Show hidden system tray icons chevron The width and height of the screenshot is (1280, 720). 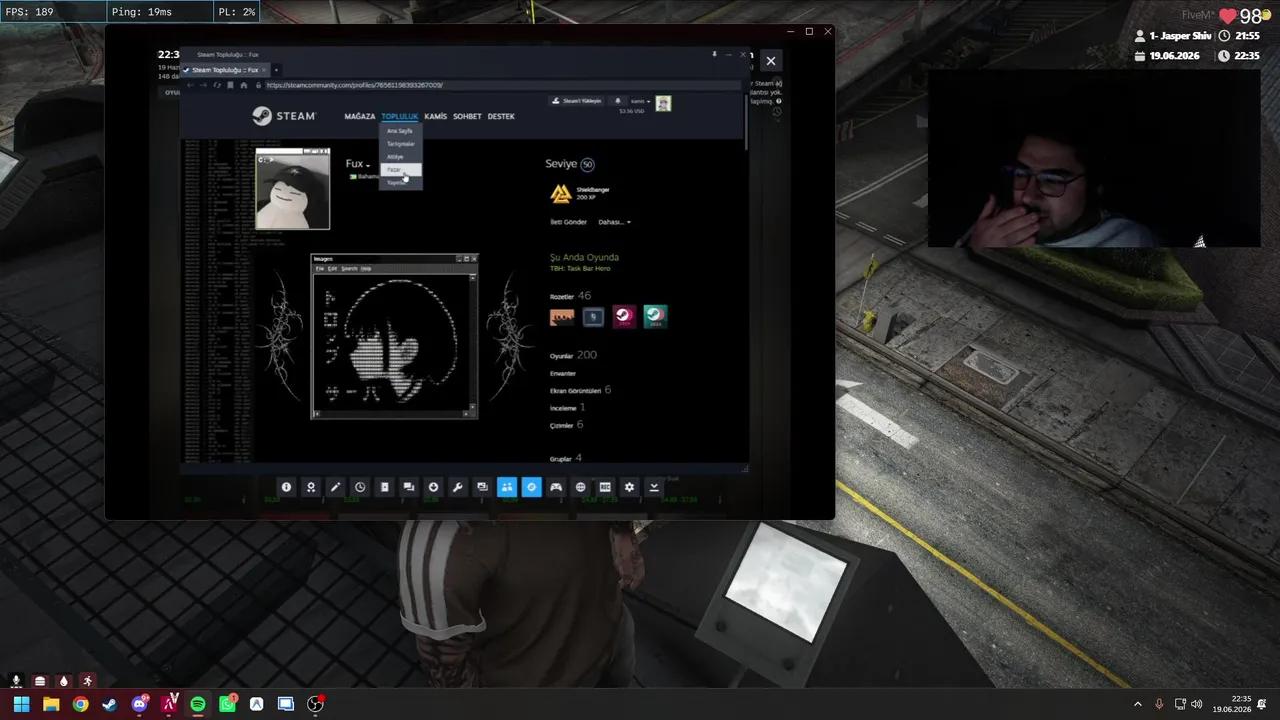point(1137,704)
